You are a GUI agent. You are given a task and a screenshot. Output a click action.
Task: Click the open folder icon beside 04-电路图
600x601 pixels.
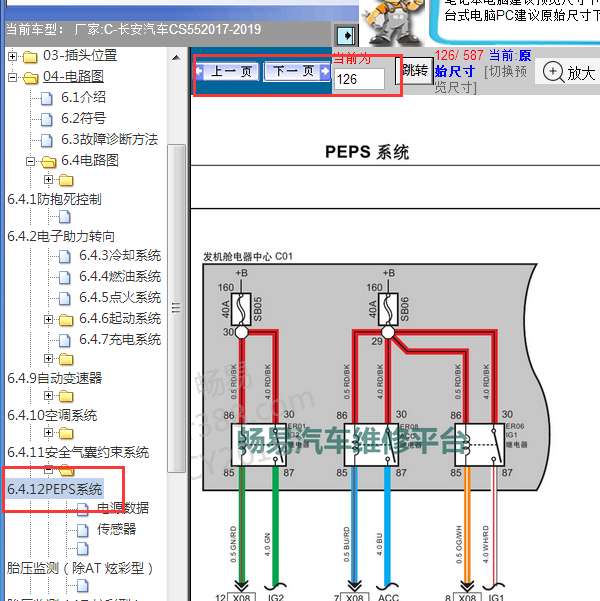[30, 78]
